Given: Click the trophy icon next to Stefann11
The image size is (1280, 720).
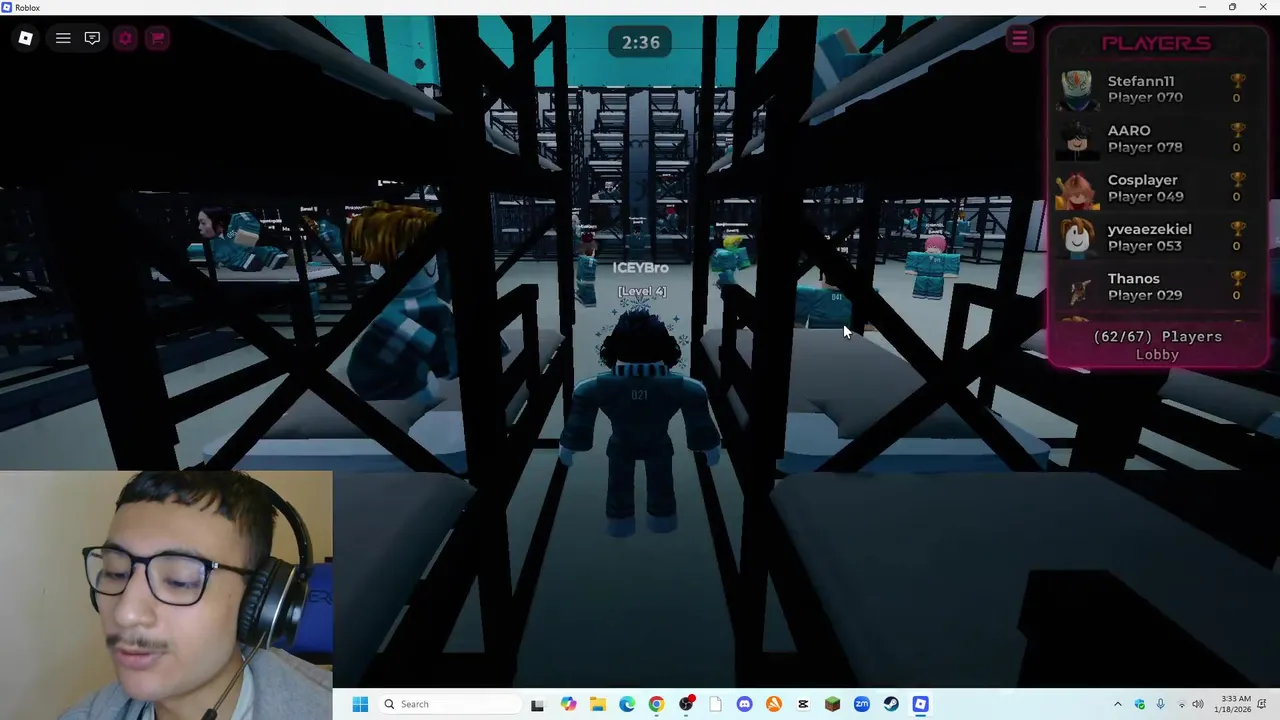Looking at the screenshot, I should click(1237, 81).
